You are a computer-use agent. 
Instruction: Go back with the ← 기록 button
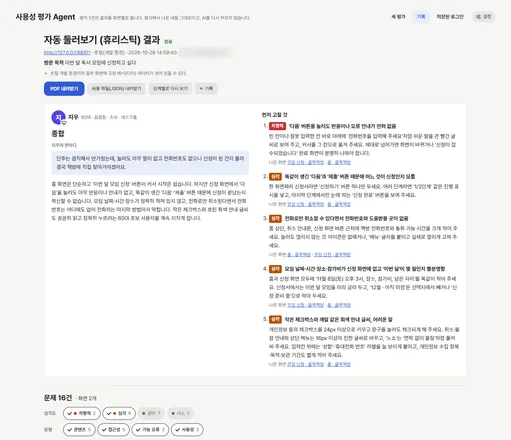point(206,89)
